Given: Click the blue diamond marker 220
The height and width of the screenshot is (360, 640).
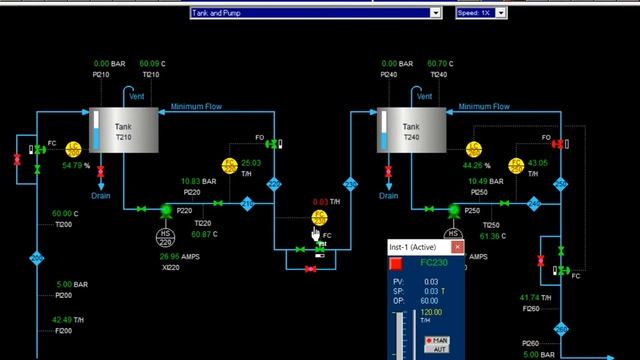Looking at the screenshot, I should [274, 184].
